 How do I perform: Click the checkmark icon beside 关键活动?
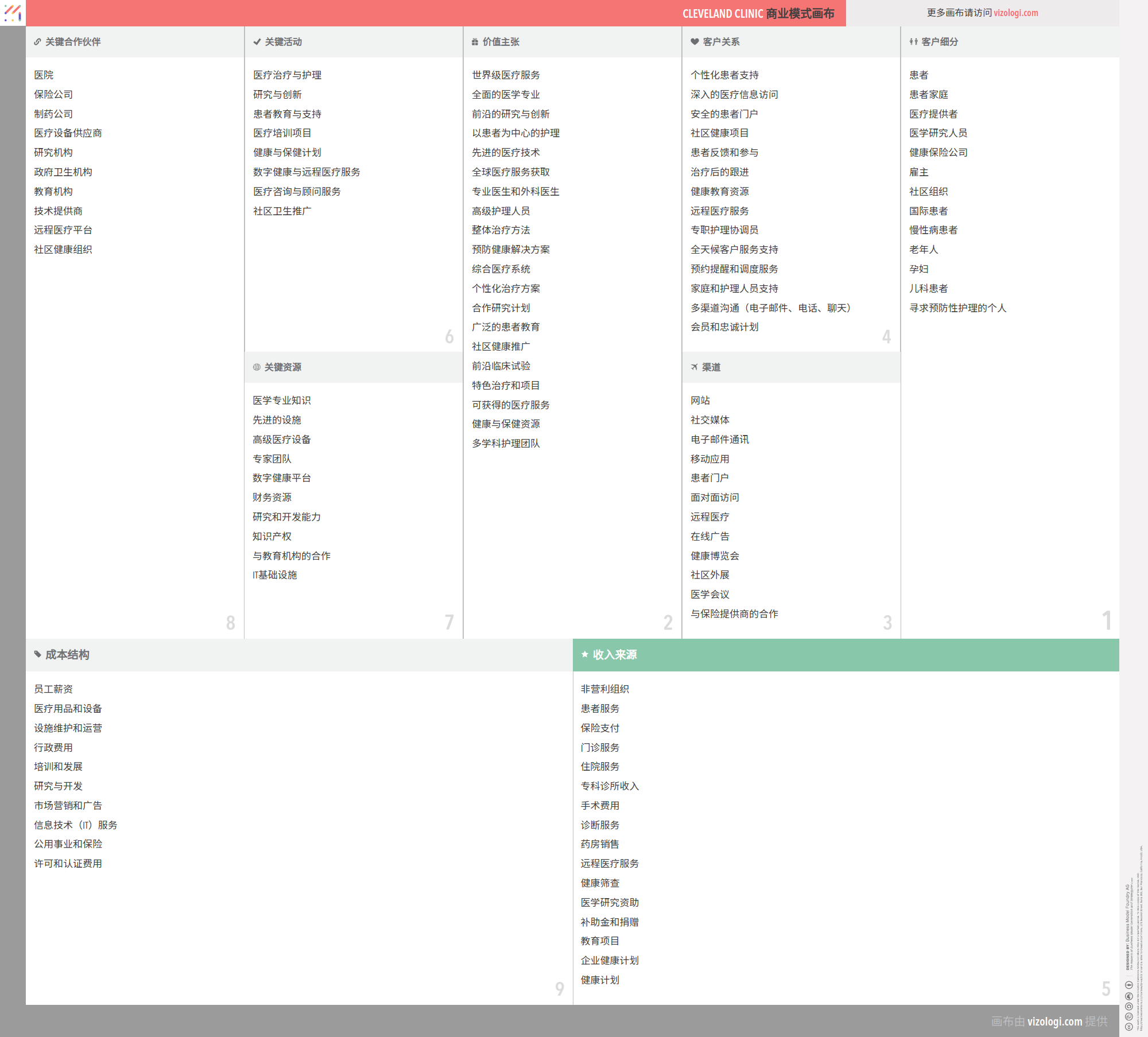click(257, 42)
